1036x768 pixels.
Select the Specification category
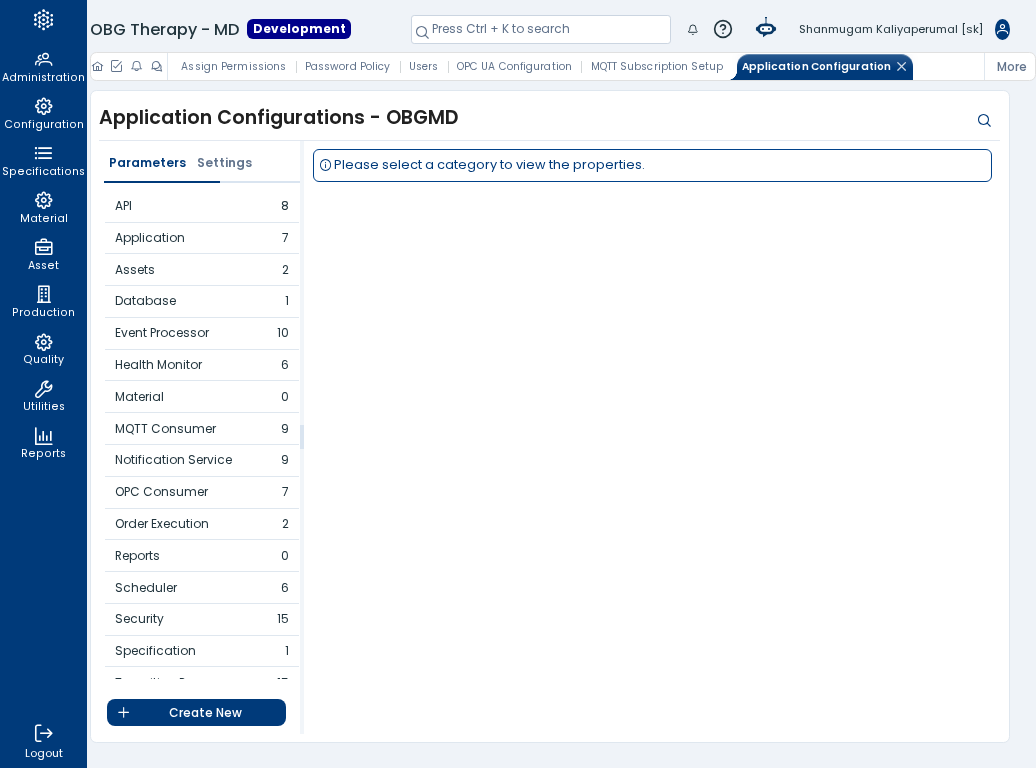(x=202, y=650)
